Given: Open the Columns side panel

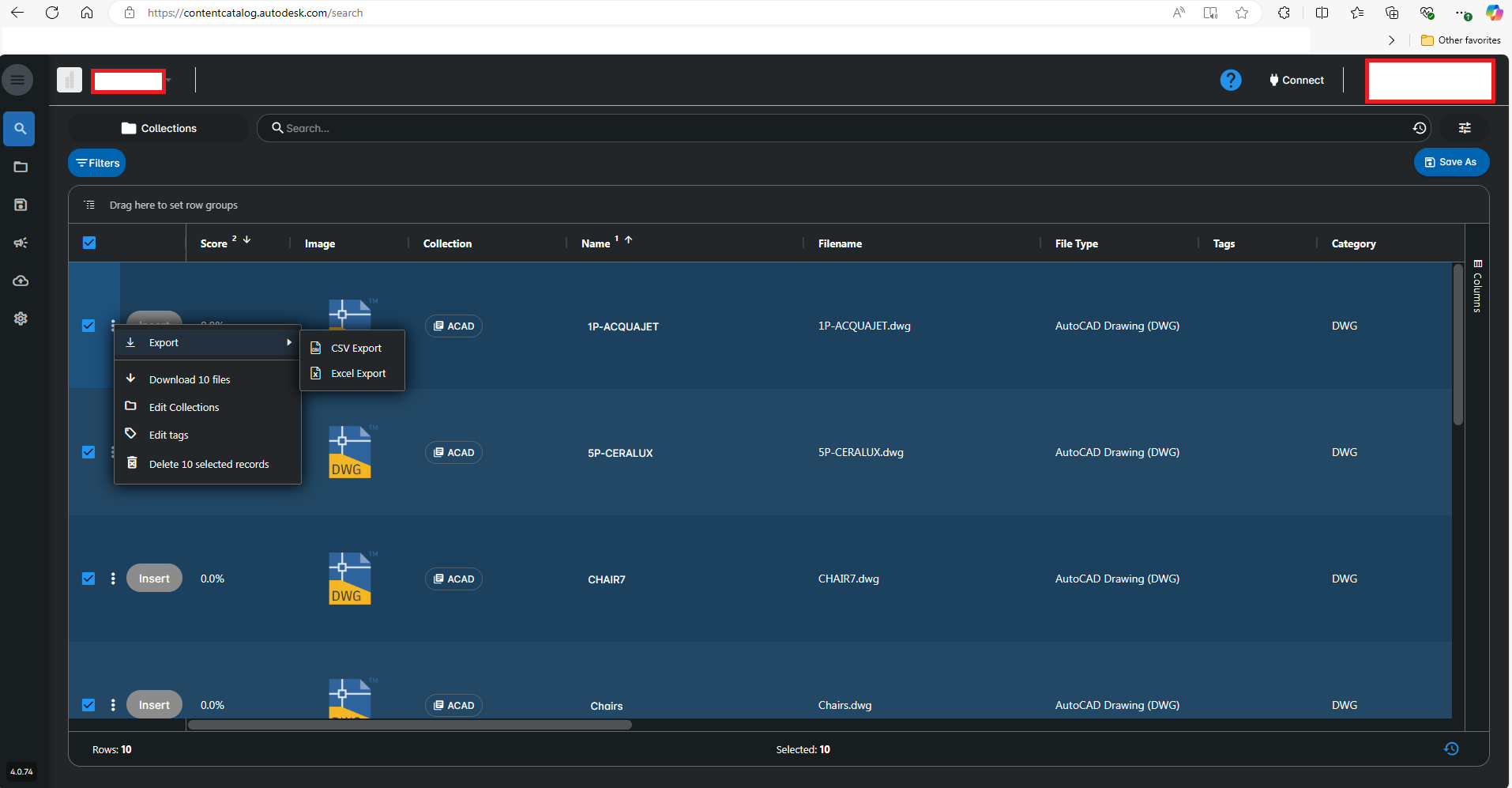Looking at the screenshot, I should pyautogui.click(x=1477, y=286).
